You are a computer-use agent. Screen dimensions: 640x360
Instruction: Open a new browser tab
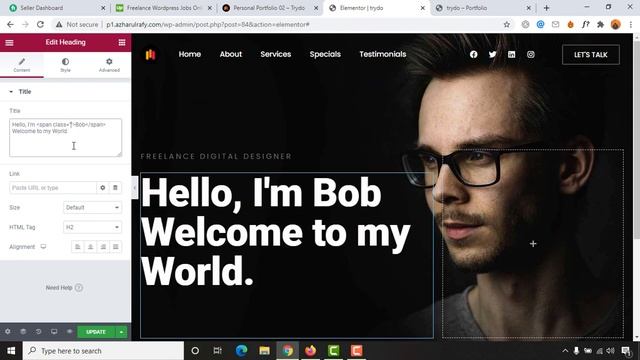(x=547, y=8)
